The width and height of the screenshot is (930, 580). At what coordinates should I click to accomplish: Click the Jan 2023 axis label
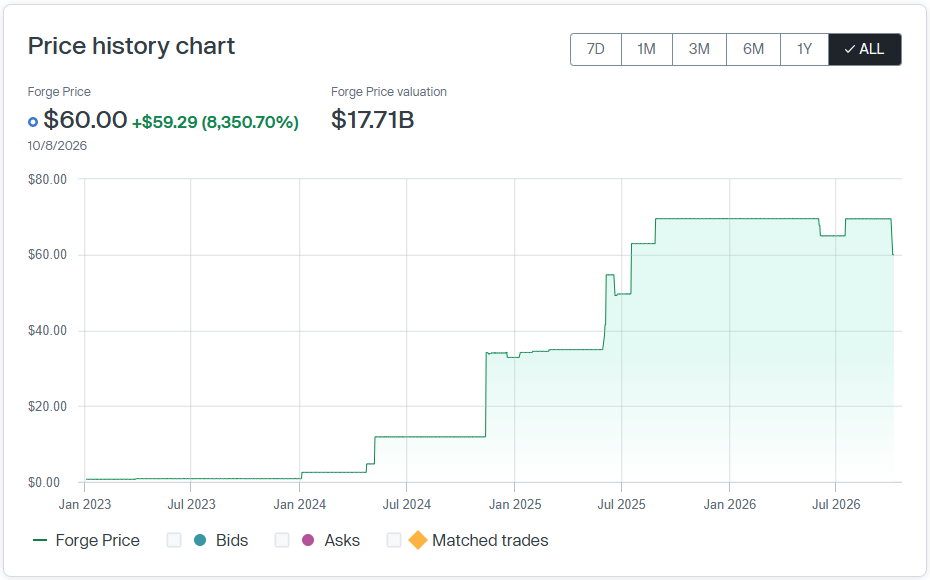pos(85,505)
